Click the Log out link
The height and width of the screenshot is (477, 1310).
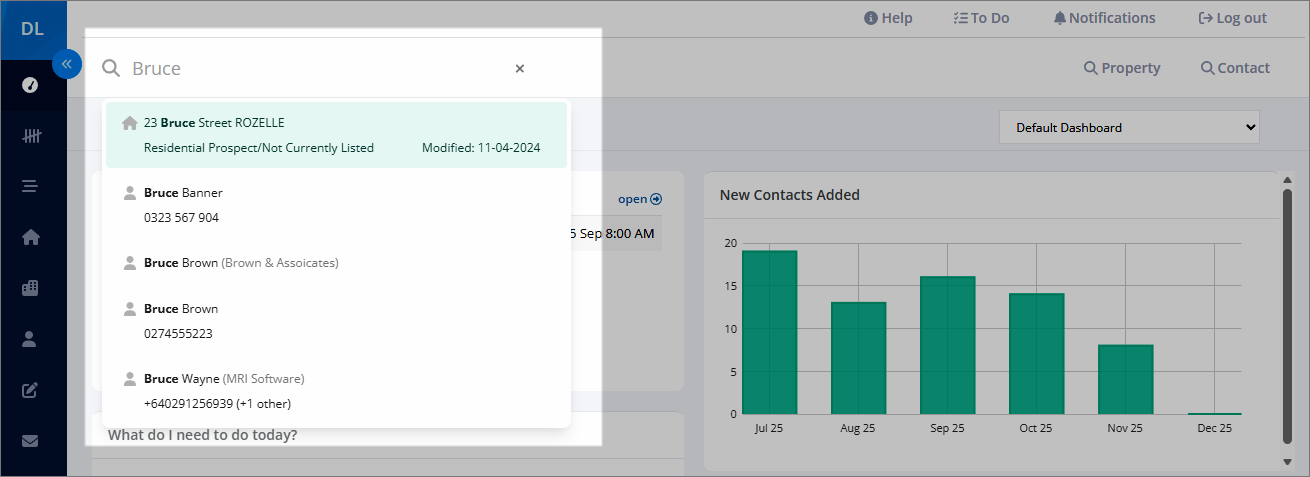pos(1232,18)
